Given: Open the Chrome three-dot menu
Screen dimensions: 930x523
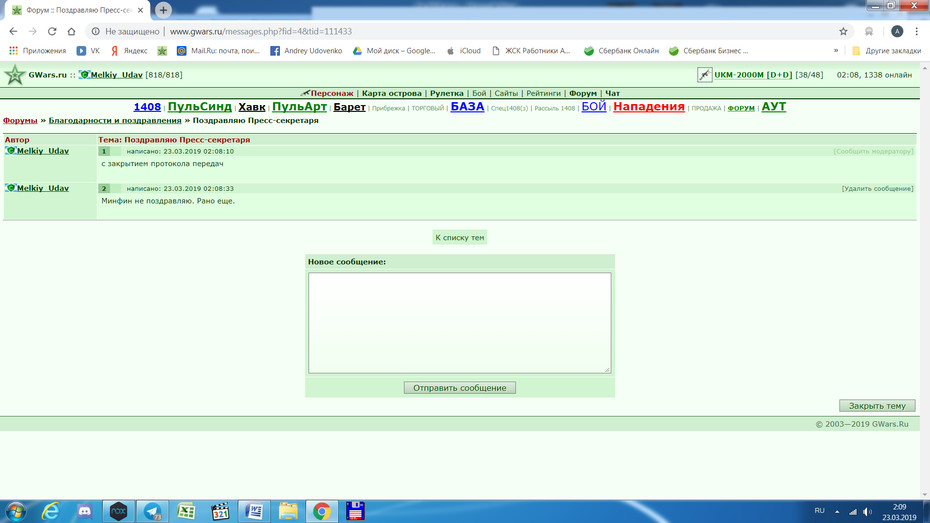Looking at the screenshot, I should point(916,31).
